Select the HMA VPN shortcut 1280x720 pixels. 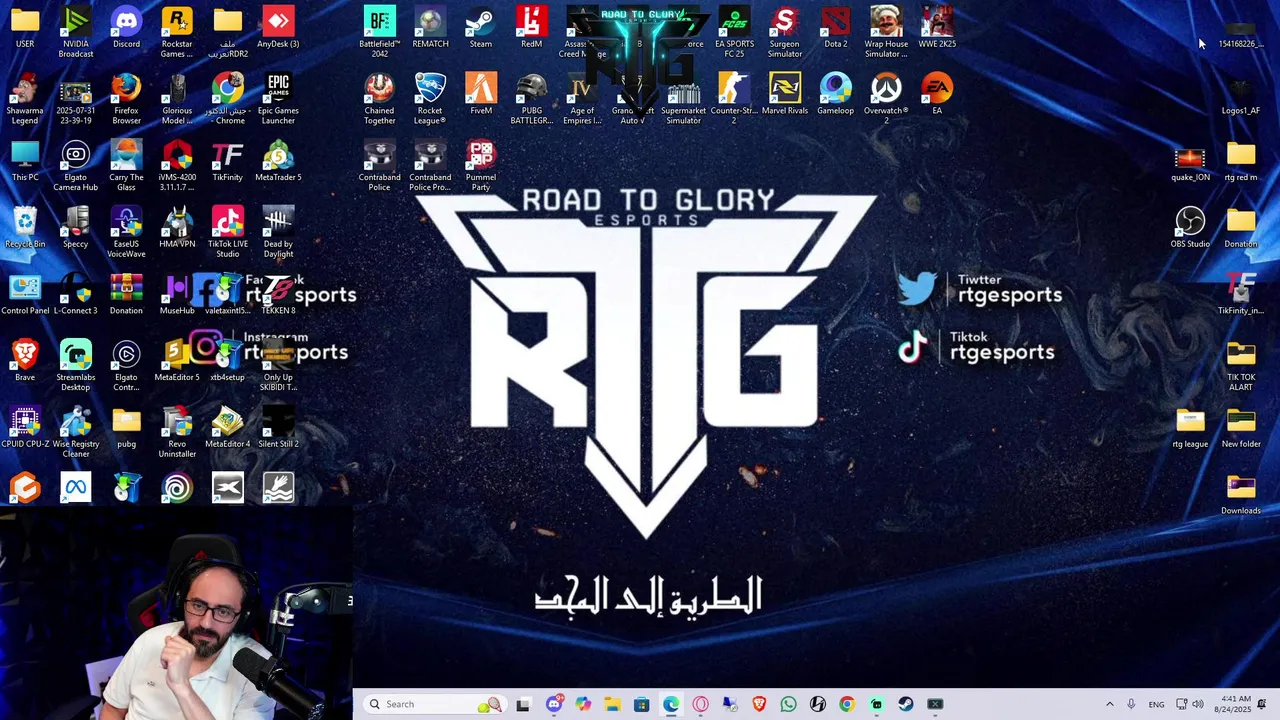(177, 227)
